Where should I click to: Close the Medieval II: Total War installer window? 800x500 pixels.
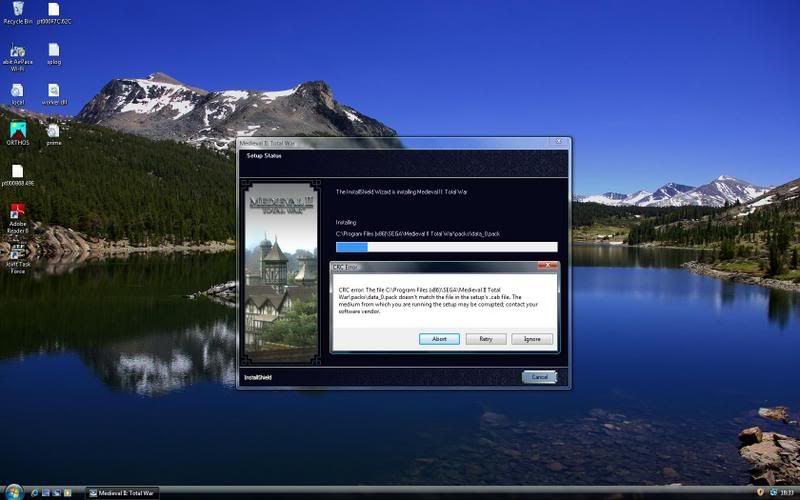pos(559,141)
